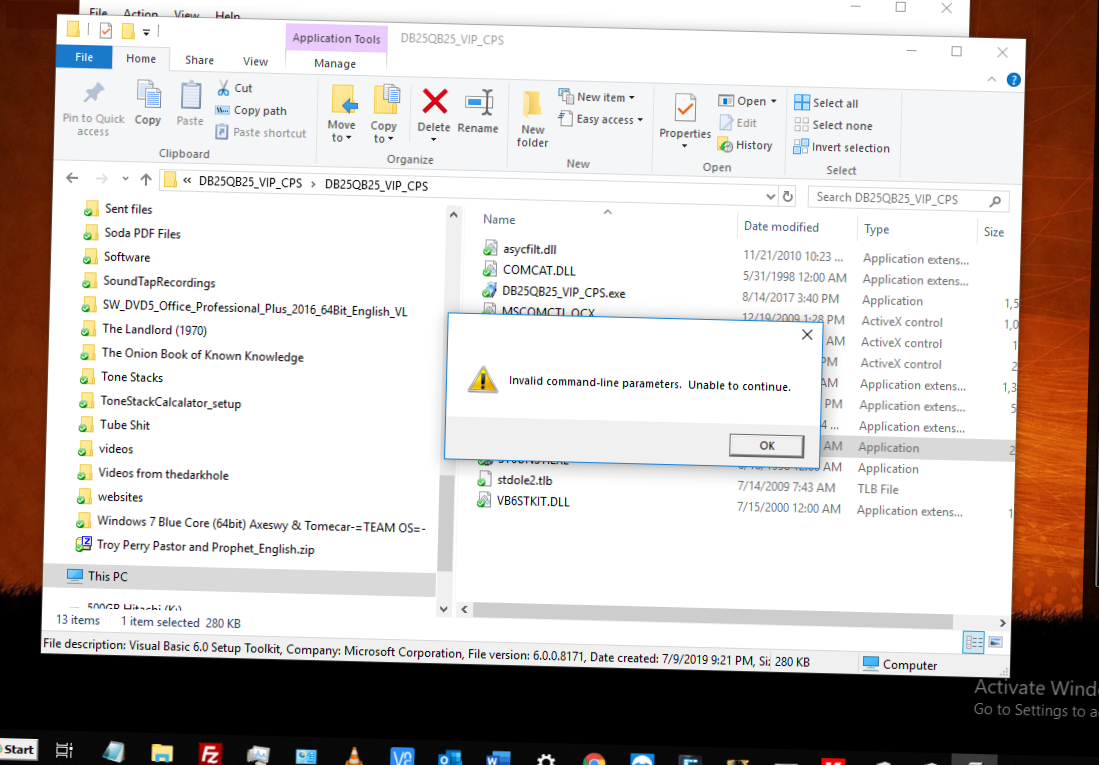Open Explorer help with the question mark icon
Image resolution: width=1099 pixels, height=765 pixels.
[x=1013, y=80]
